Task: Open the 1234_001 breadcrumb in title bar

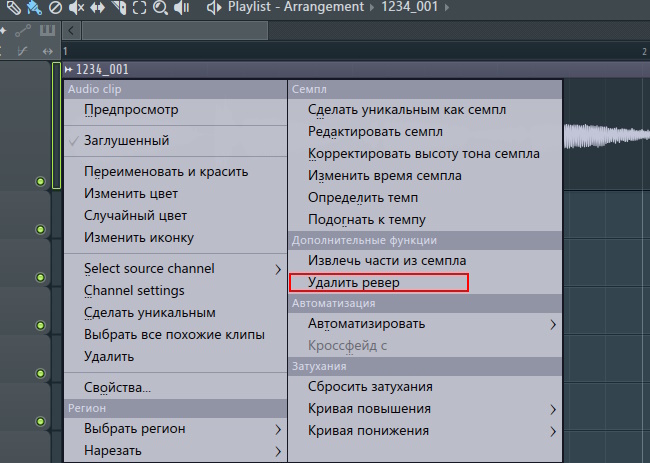Action: click(x=410, y=7)
